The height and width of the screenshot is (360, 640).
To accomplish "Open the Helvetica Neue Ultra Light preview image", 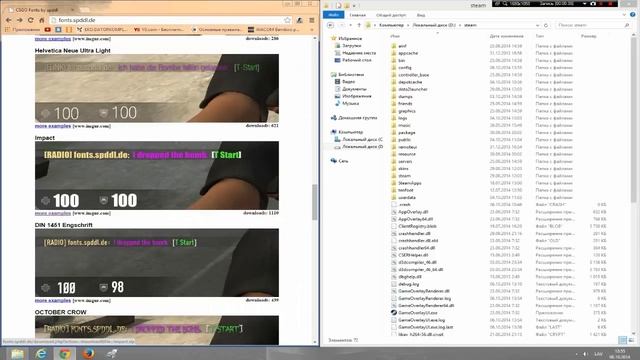I will tap(157, 88).
